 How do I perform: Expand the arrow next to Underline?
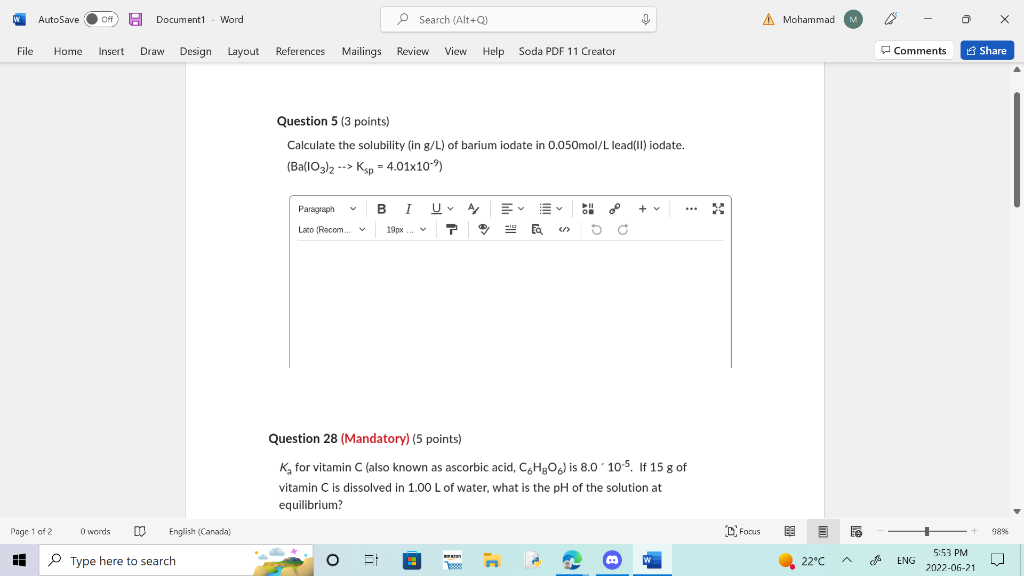[450, 209]
